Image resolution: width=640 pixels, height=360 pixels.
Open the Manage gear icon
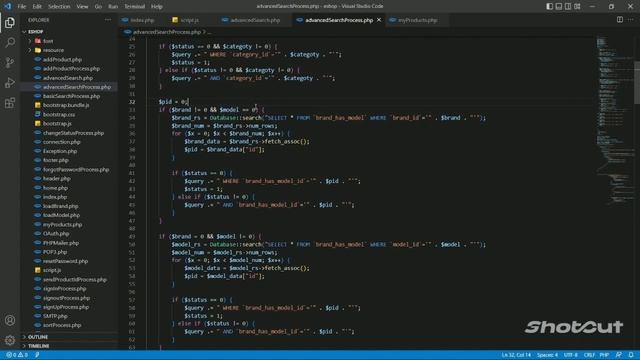10,340
